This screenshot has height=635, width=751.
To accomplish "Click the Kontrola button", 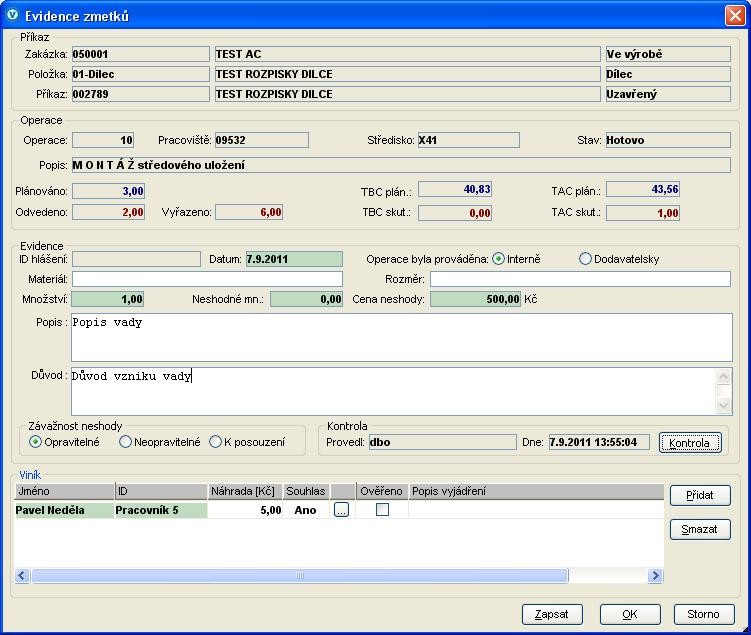I will (690, 443).
